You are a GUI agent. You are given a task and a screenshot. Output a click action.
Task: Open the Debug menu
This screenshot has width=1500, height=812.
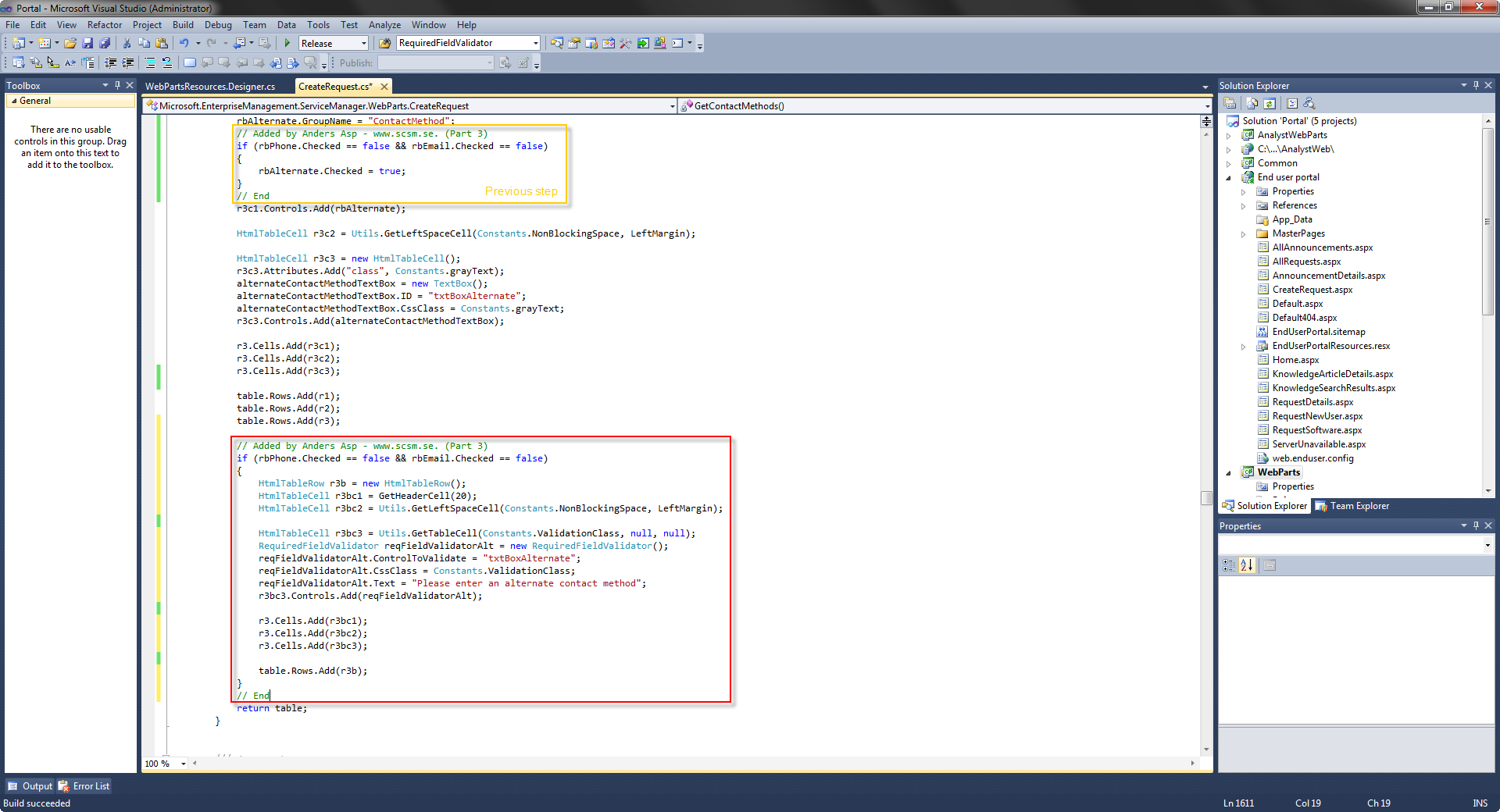(x=218, y=25)
